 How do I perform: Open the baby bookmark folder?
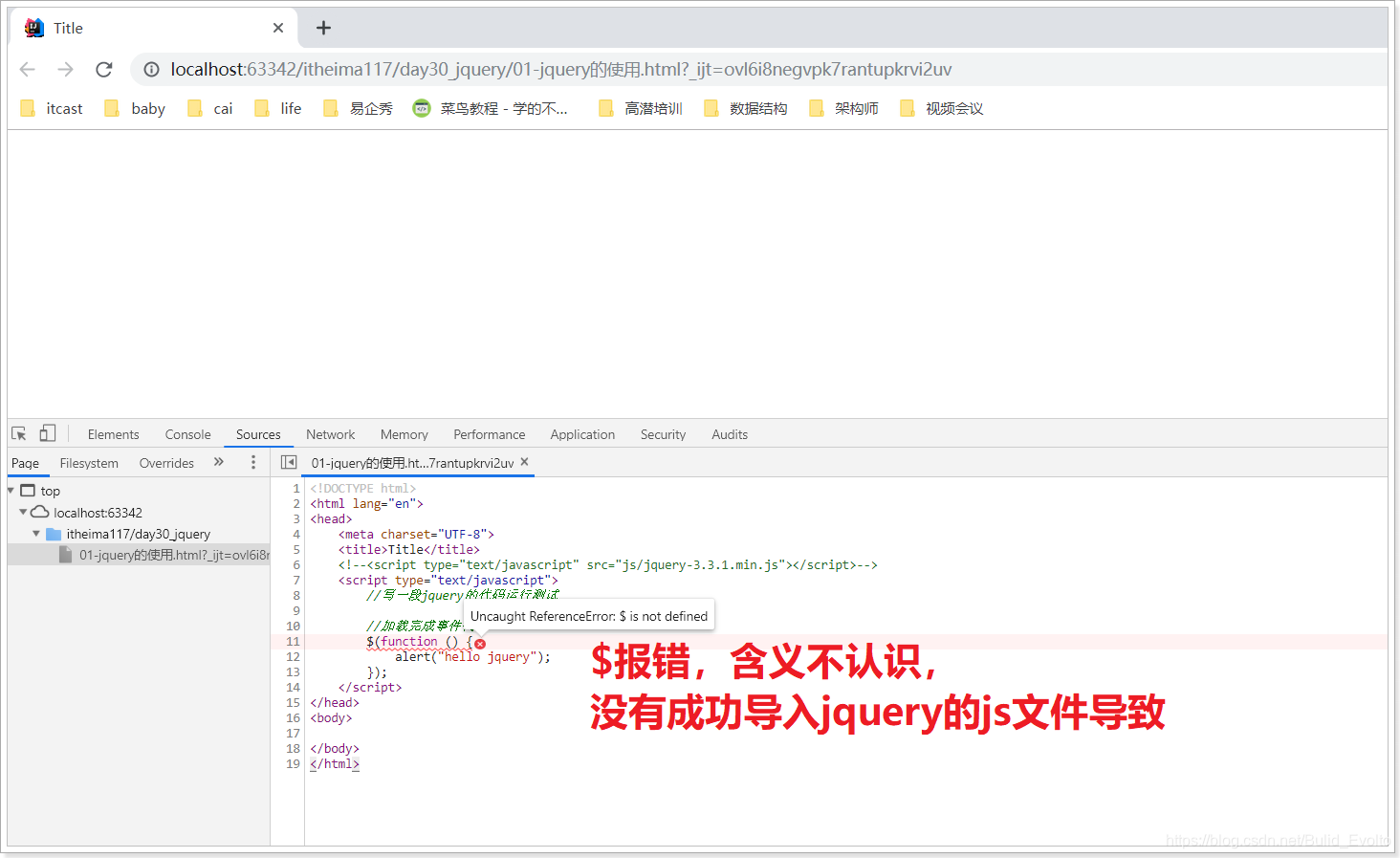coord(135,108)
